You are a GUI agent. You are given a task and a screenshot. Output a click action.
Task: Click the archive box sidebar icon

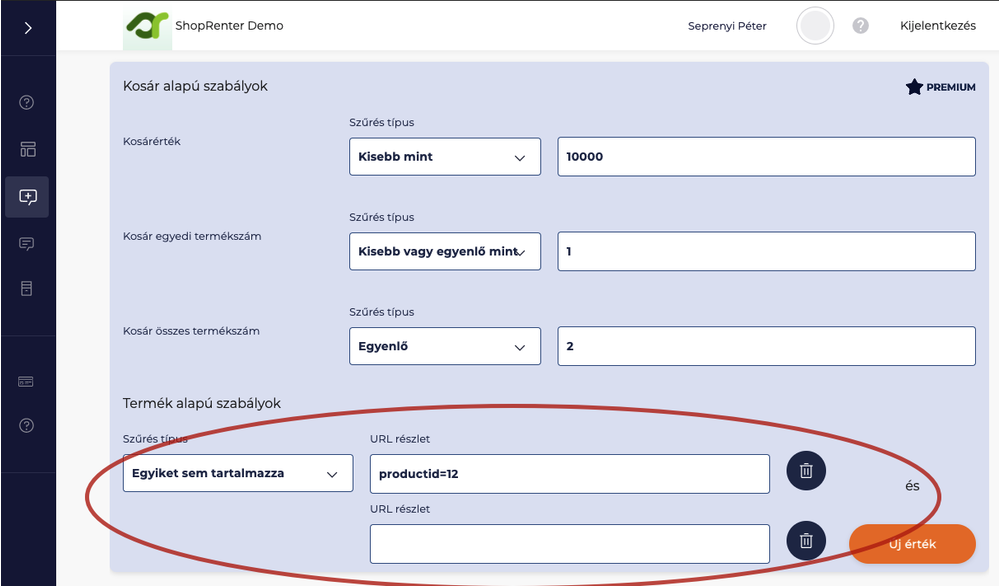27,289
